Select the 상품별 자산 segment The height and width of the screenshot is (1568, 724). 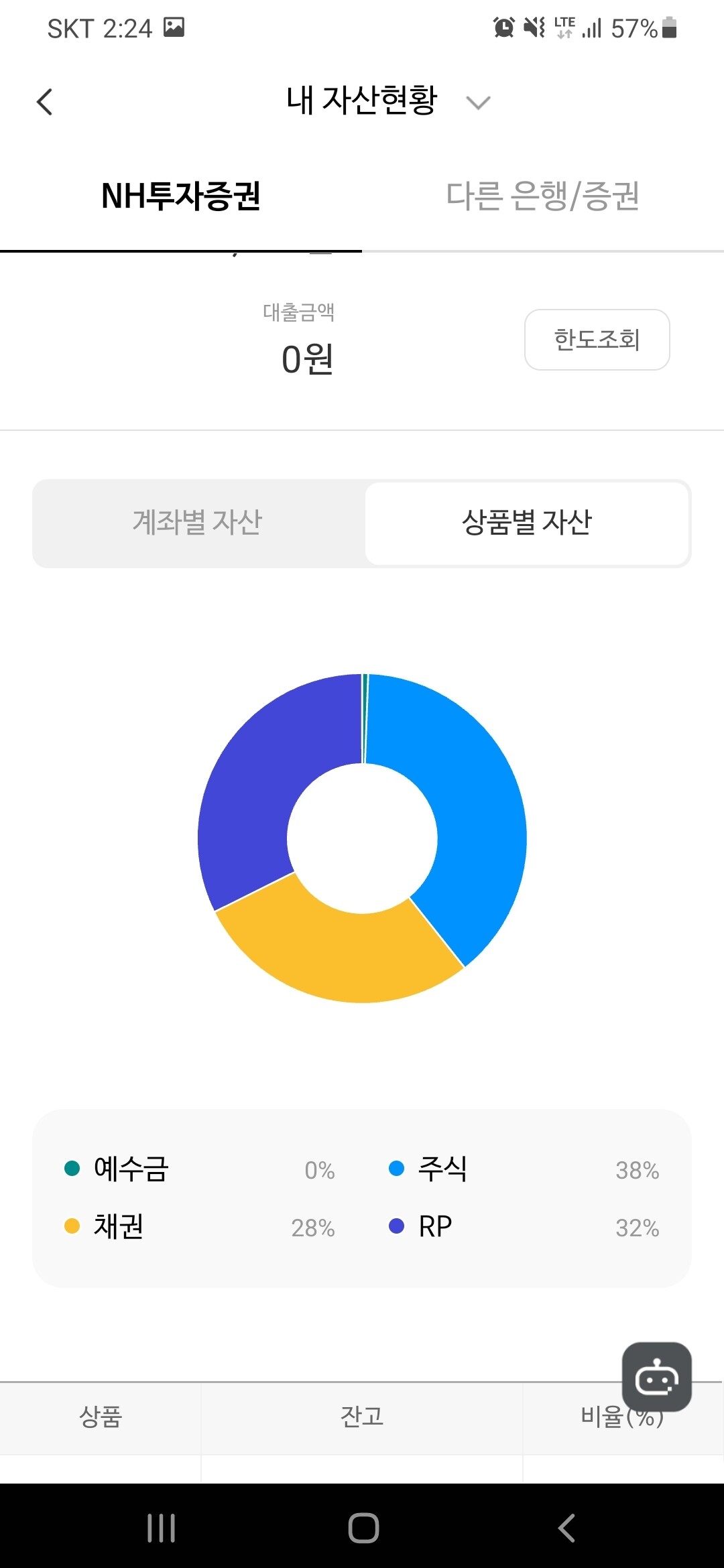528,523
